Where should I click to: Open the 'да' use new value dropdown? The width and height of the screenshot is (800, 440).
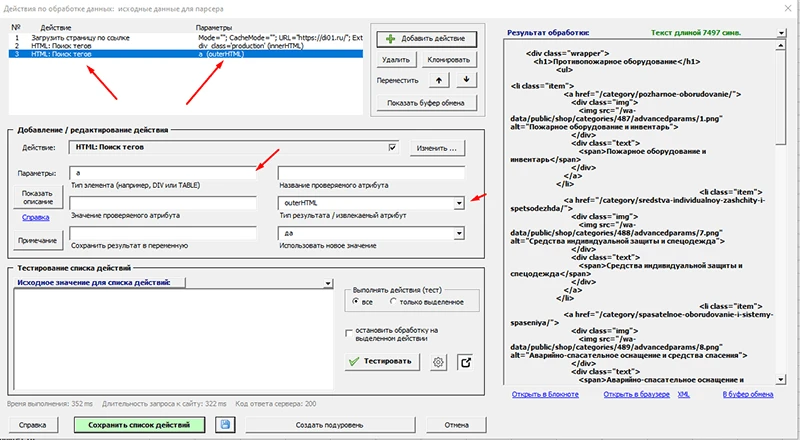coord(459,233)
